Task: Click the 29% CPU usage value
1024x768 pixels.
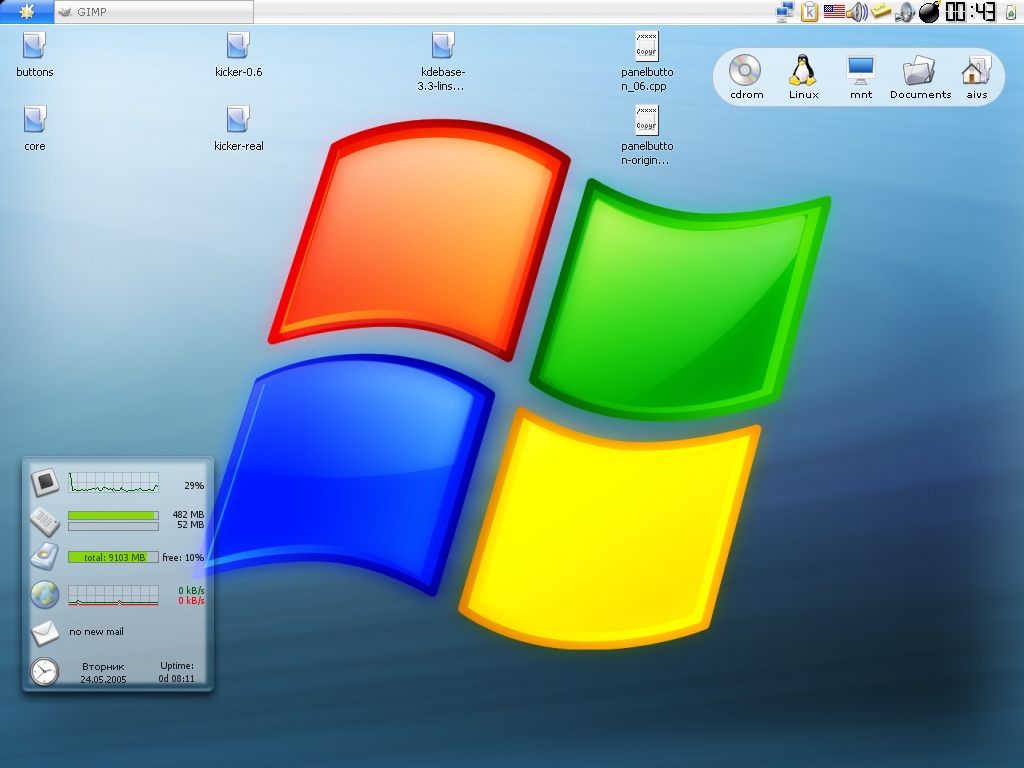Action: pyautogui.click(x=194, y=485)
